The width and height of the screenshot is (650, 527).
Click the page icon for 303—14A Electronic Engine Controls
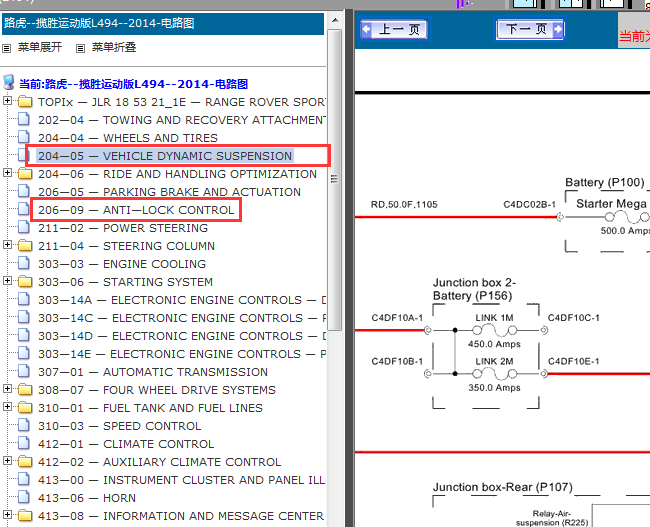[x=24, y=299]
